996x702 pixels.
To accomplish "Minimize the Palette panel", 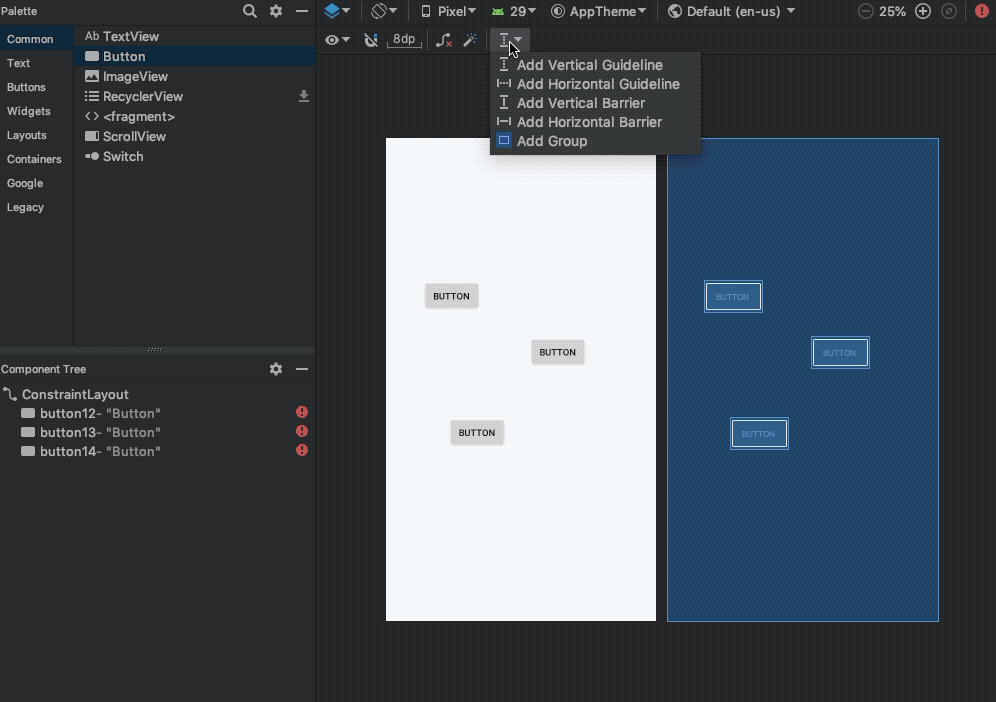I will (x=302, y=11).
